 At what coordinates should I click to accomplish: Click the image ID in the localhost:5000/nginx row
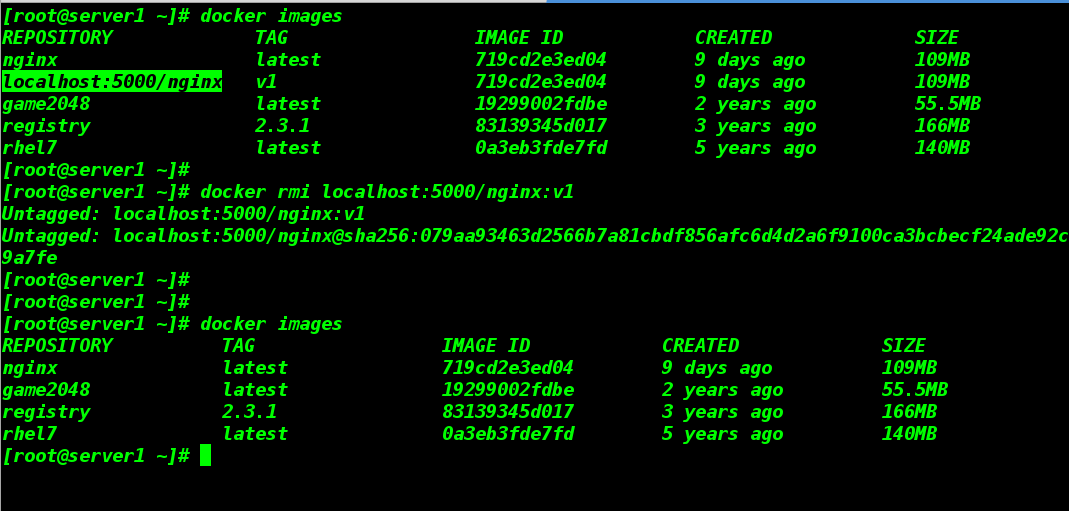pos(541,82)
